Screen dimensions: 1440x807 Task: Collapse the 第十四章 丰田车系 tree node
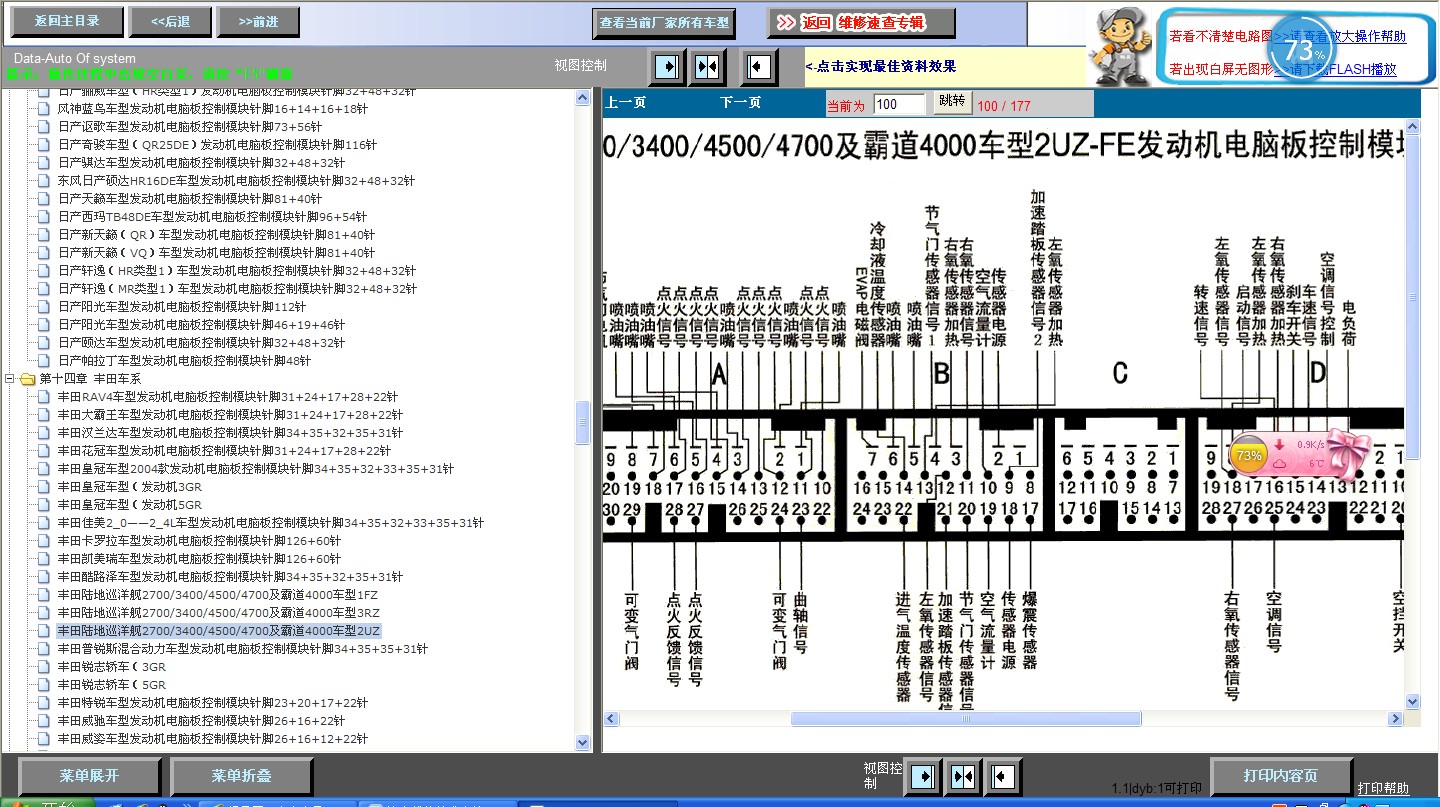point(10,379)
